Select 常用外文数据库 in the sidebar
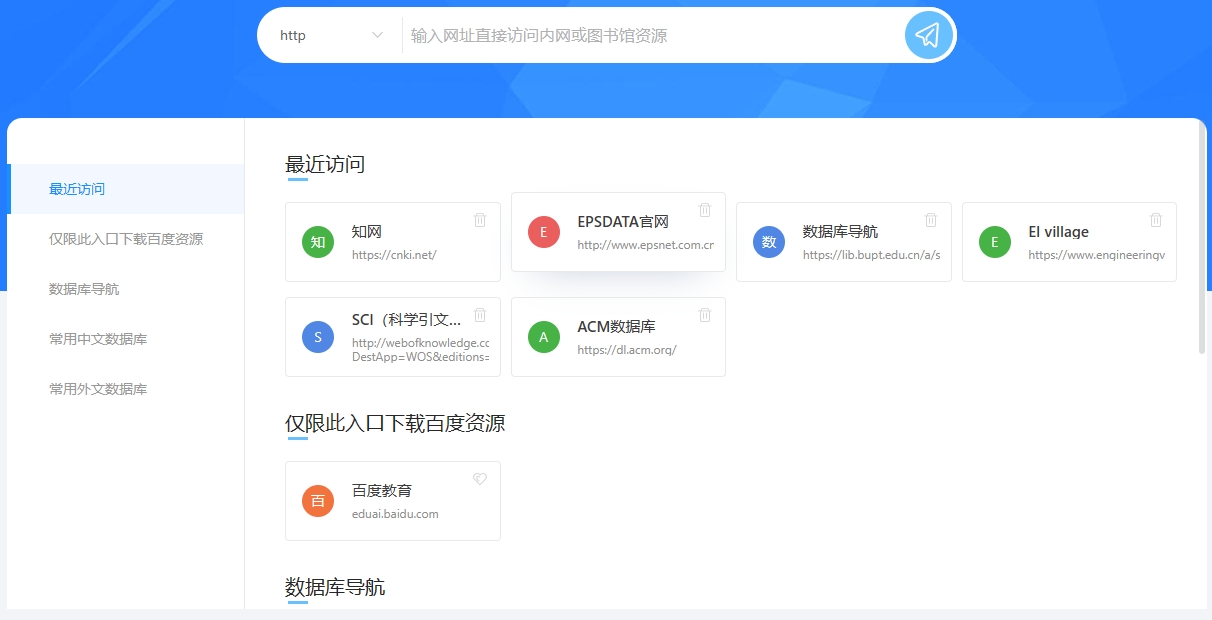 [126, 389]
